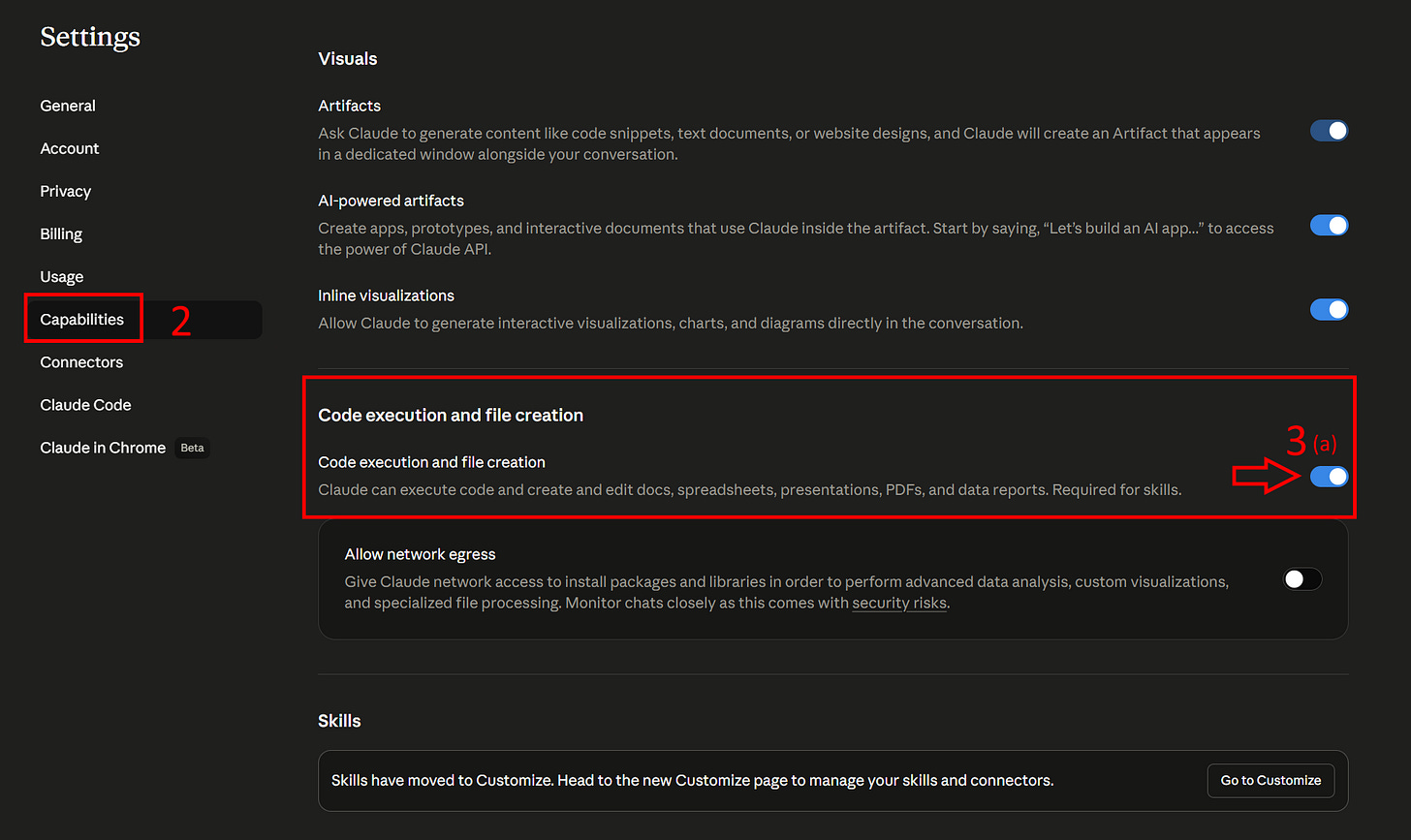
Task: Open the Billing section
Action: [61, 233]
